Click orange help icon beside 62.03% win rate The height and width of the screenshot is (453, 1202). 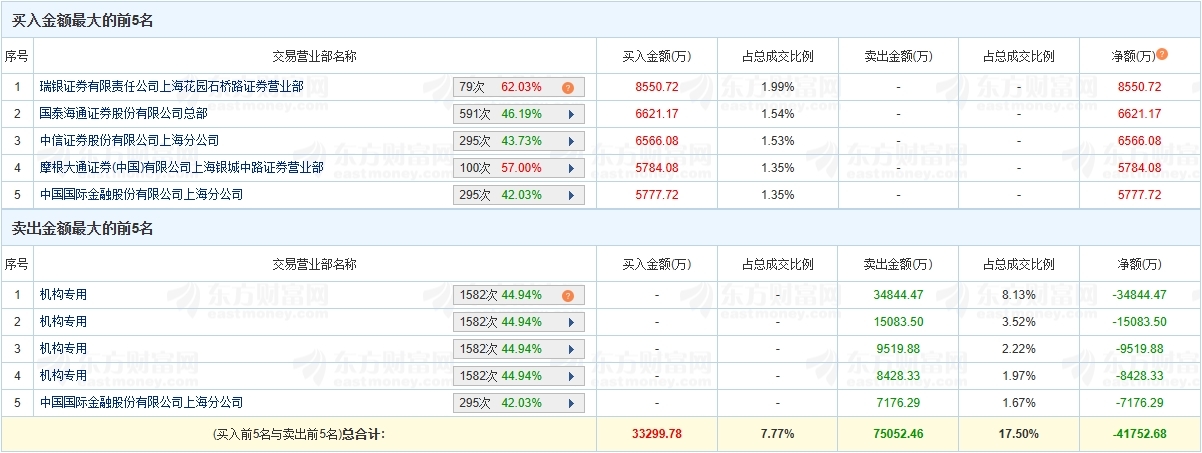[567, 87]
